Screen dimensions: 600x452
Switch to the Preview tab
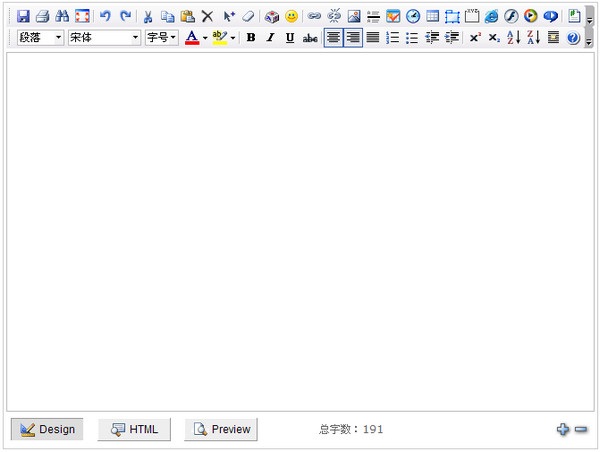[x=221, y=429]
